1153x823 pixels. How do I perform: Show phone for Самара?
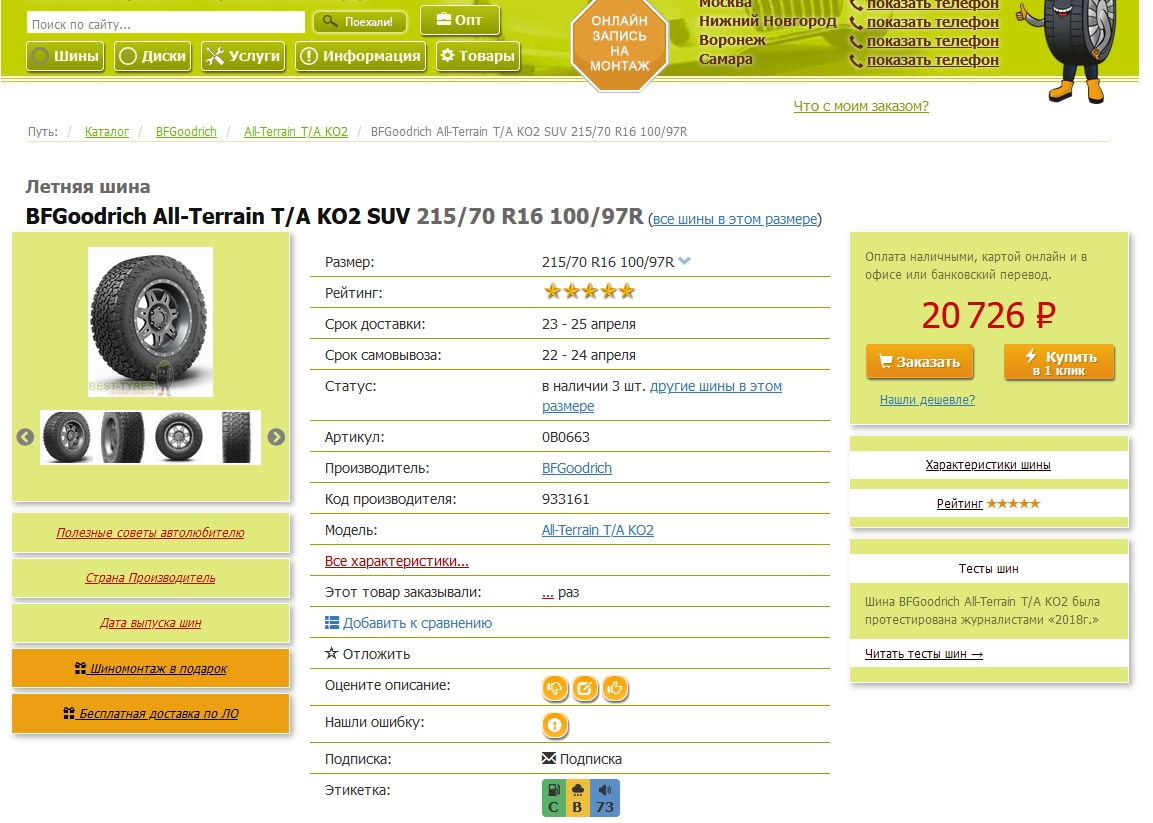coord(932,60)
